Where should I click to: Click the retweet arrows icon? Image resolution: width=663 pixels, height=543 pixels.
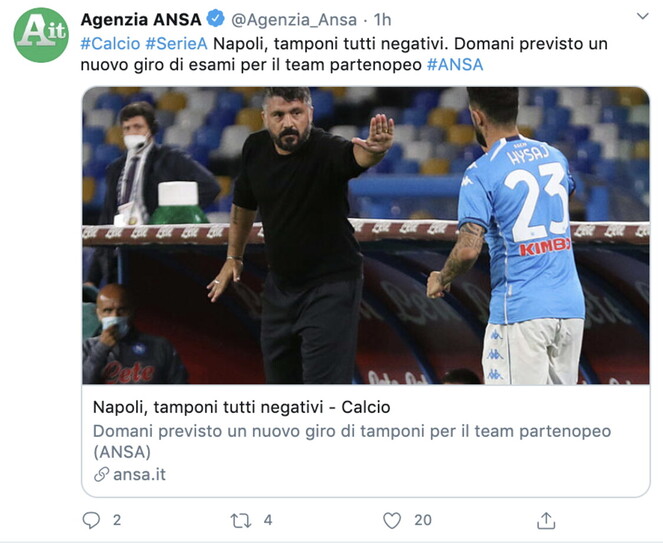[241, 520]
